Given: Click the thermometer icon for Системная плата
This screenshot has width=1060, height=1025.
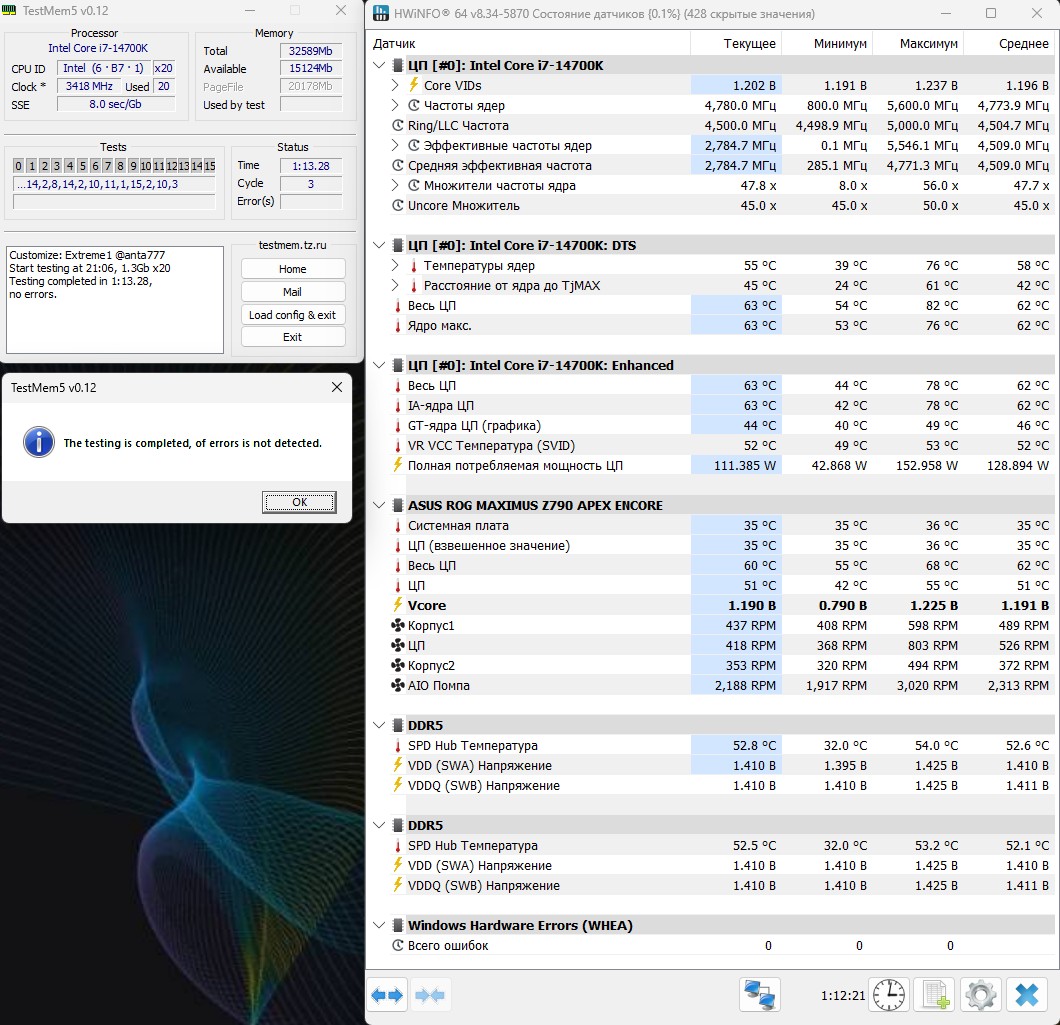Looking at the screenshot, I should pyautogui.click(x=398, y=525).
